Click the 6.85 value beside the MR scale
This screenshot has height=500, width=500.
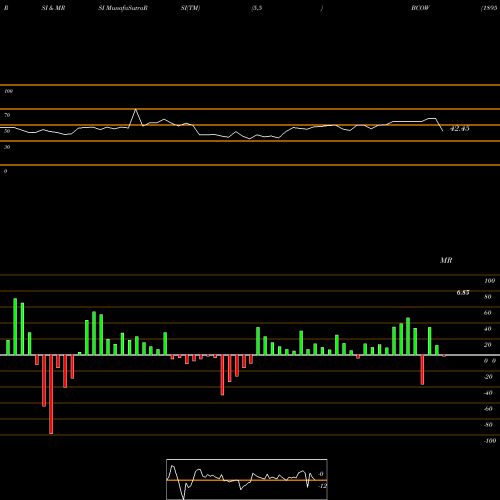(463, 292)
